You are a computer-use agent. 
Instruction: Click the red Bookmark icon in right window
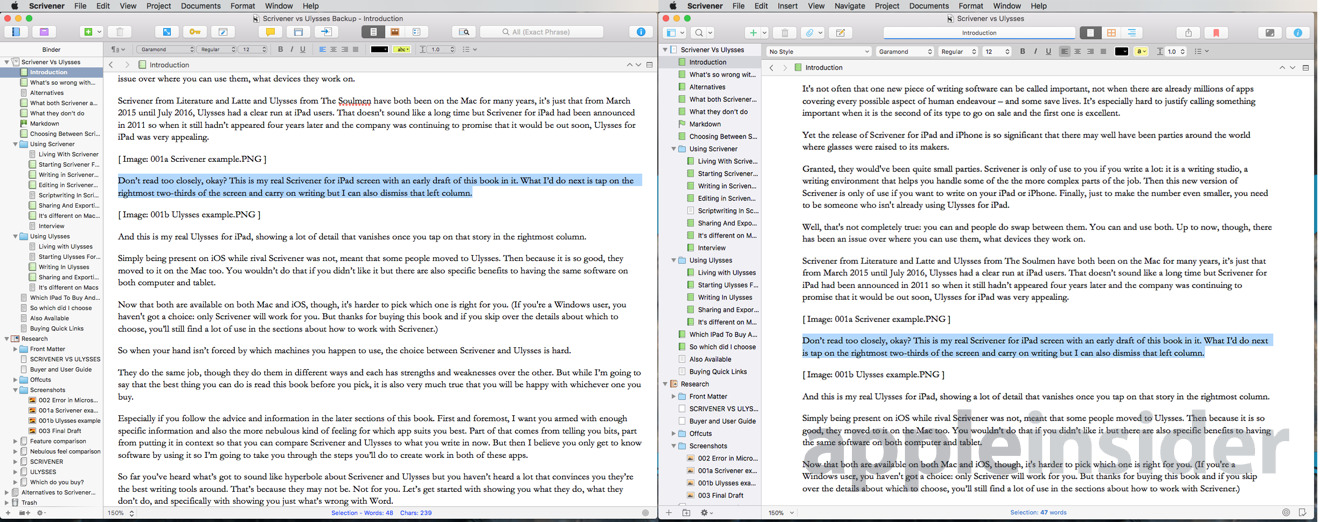click(1216, 33)
